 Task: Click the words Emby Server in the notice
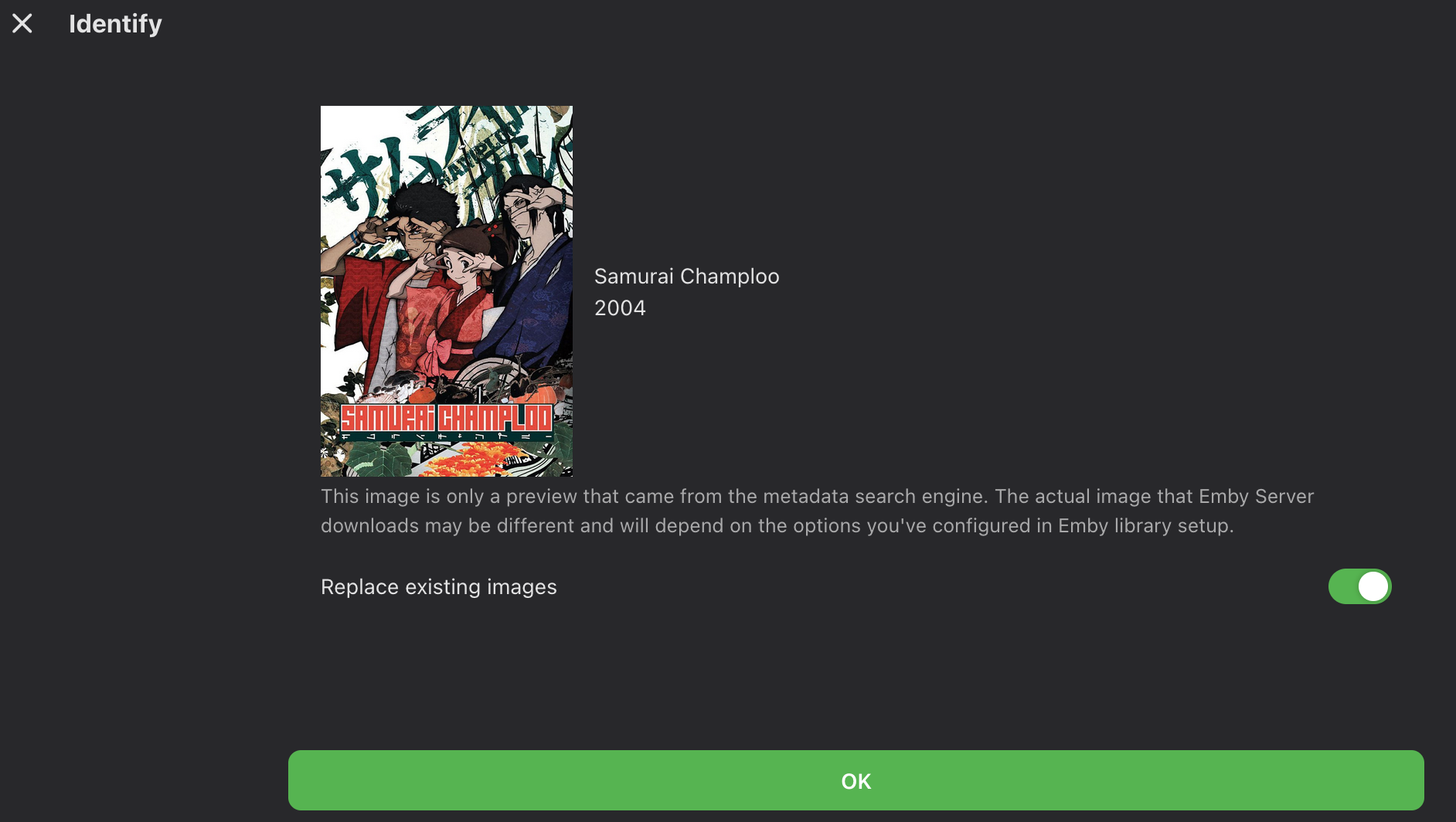coord(1256,496)
